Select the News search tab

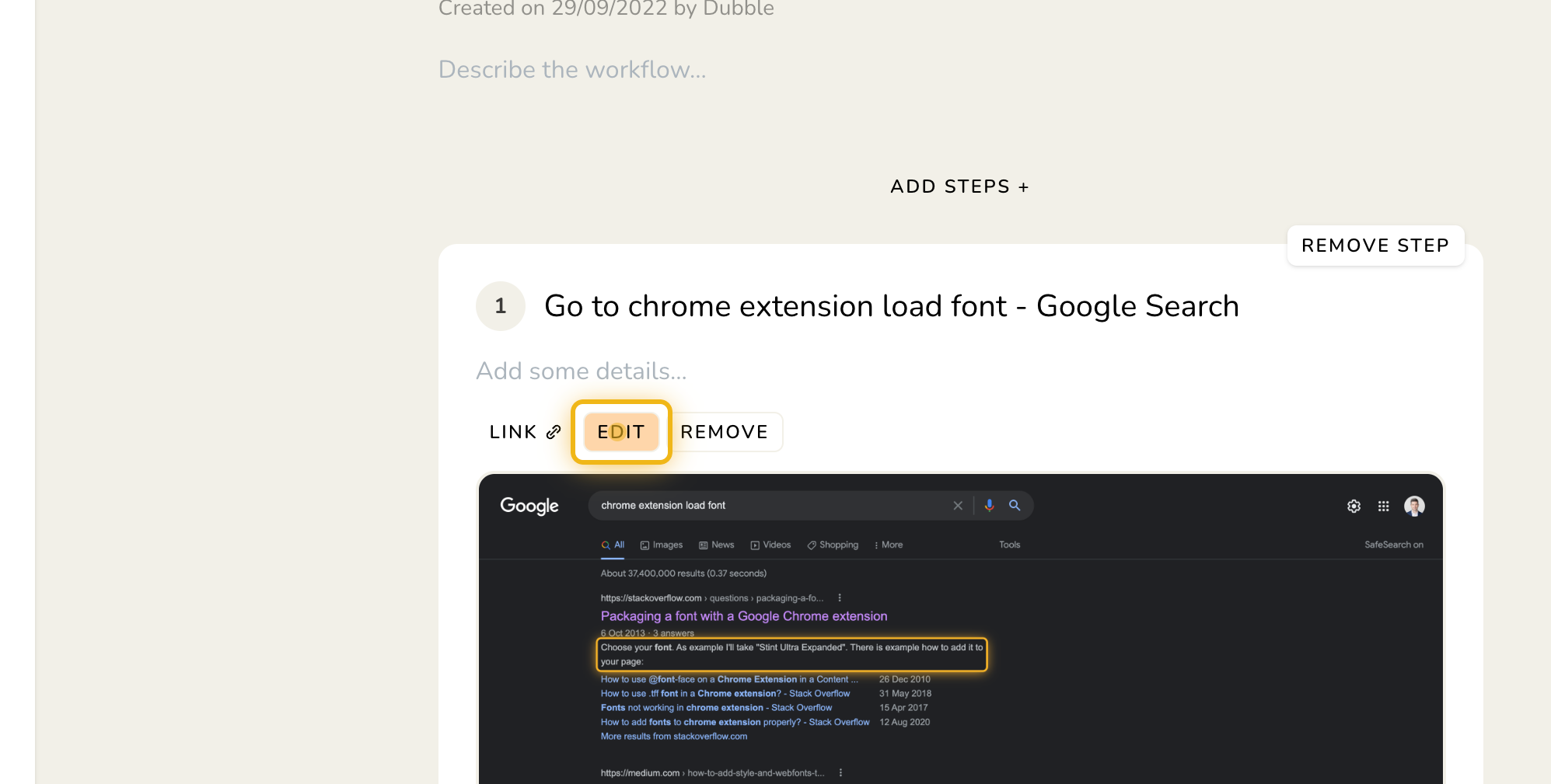click(716, 545)
